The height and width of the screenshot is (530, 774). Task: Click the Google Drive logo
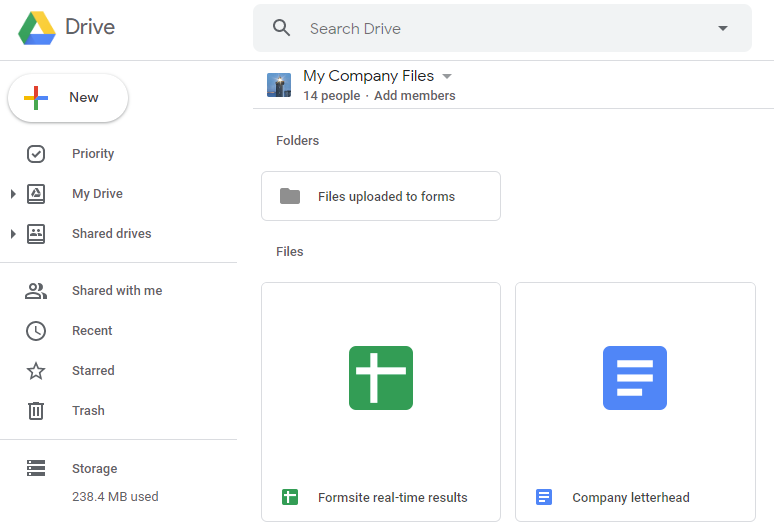click(x=37, y=28)
